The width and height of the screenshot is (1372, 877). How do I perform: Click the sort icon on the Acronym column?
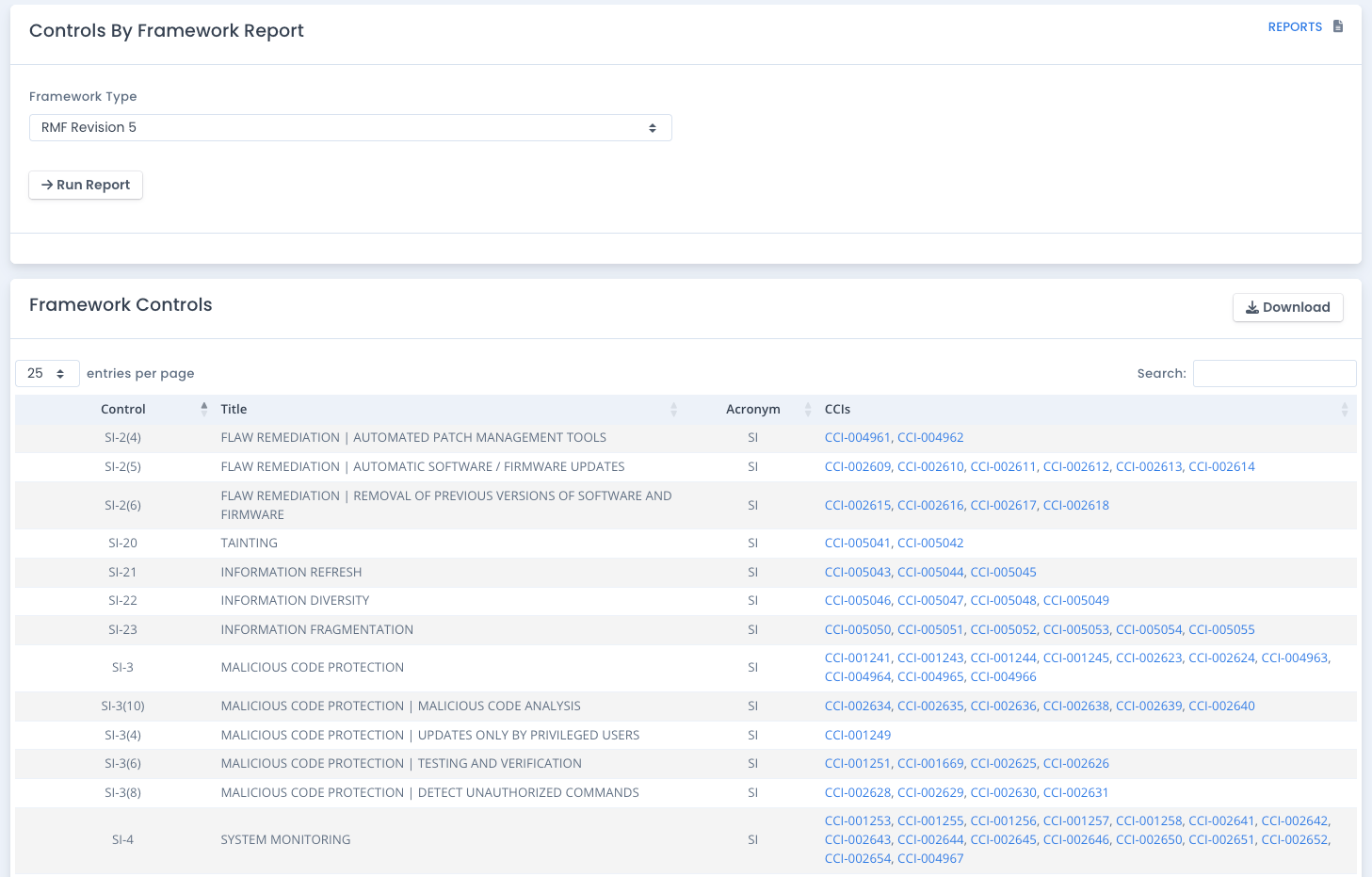807,409
